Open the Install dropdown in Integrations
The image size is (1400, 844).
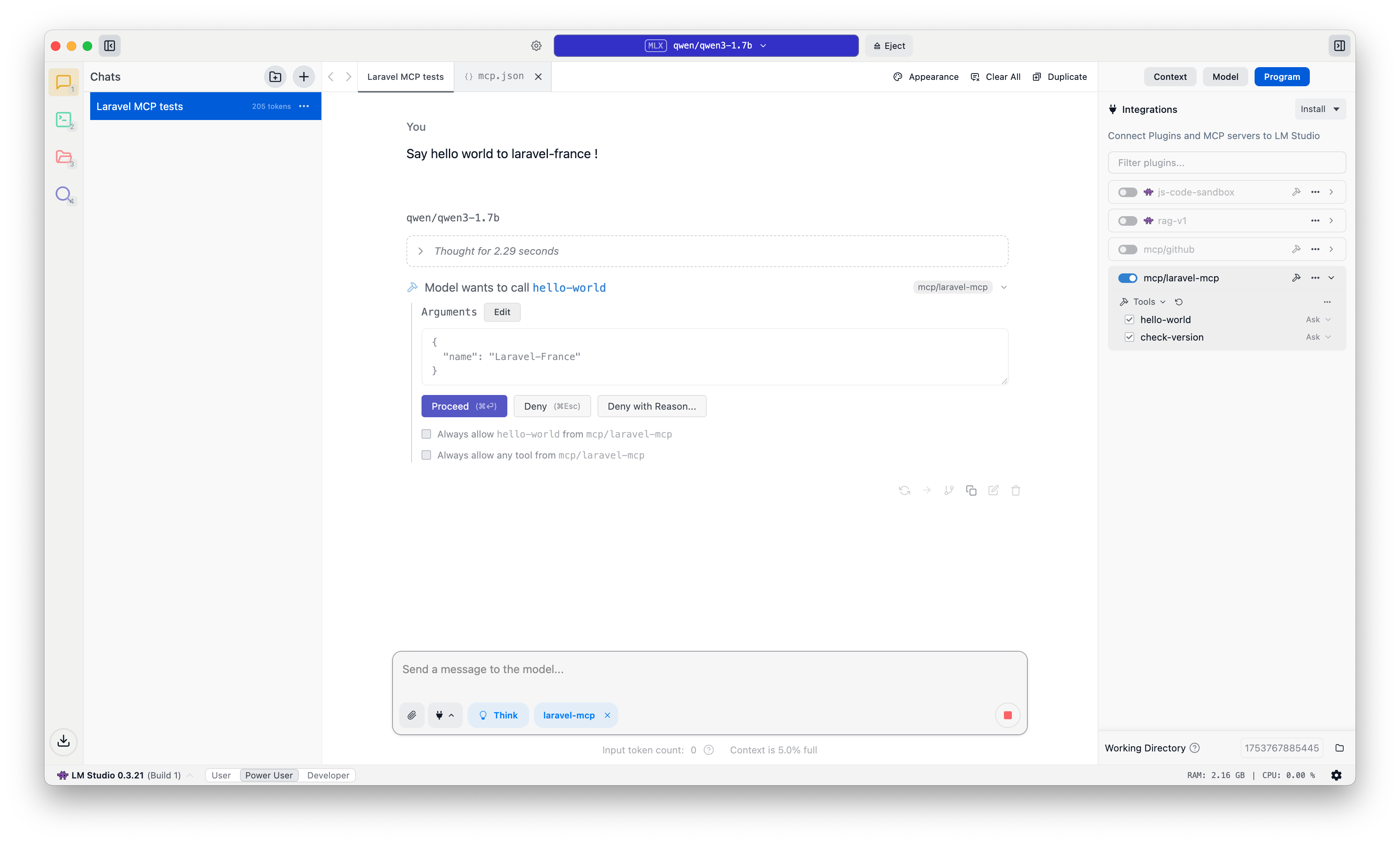(x=1320, y=109)
